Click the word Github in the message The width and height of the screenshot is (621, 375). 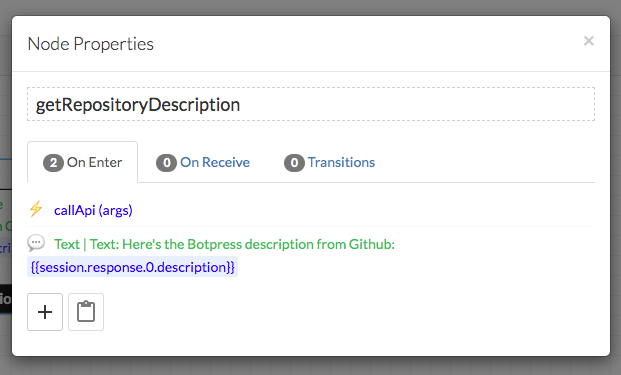pos(370,244)
